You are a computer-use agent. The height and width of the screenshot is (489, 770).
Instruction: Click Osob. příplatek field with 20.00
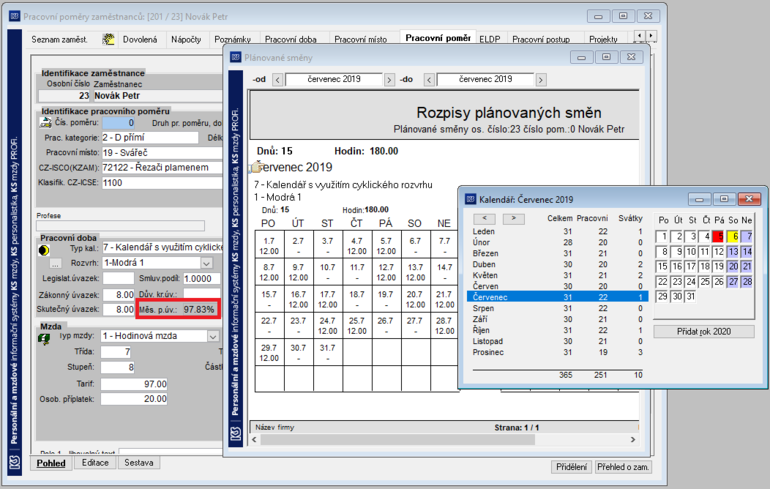pyautogui.click(x=134, y=399)
